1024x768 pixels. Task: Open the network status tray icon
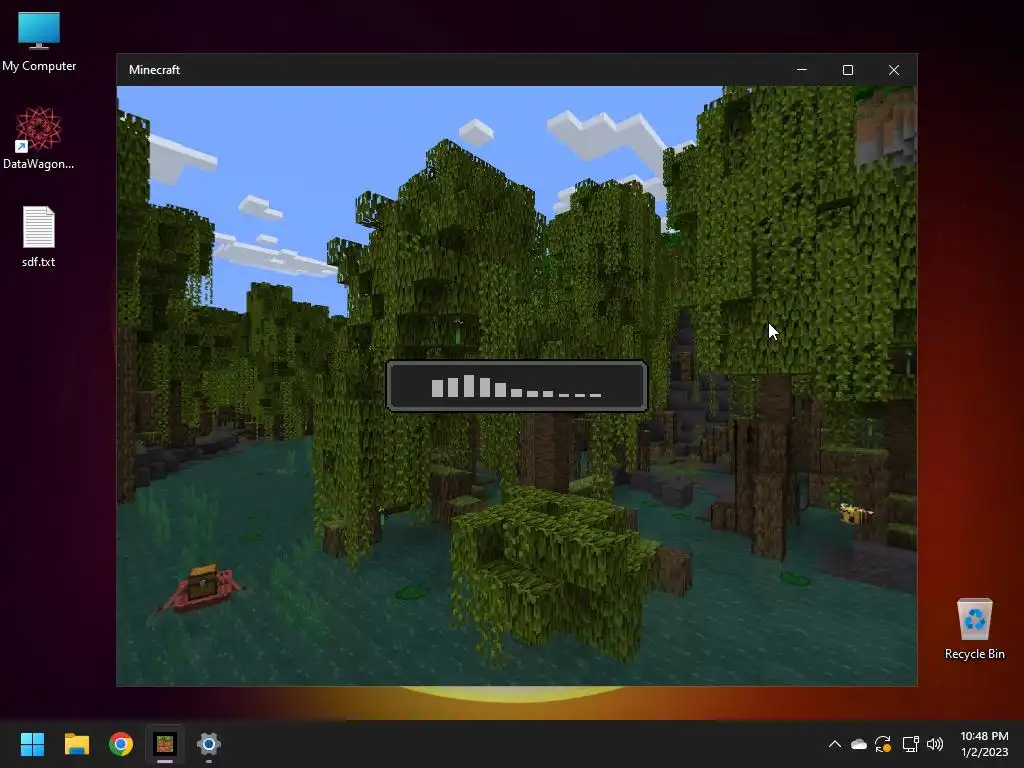pos(910,744)
